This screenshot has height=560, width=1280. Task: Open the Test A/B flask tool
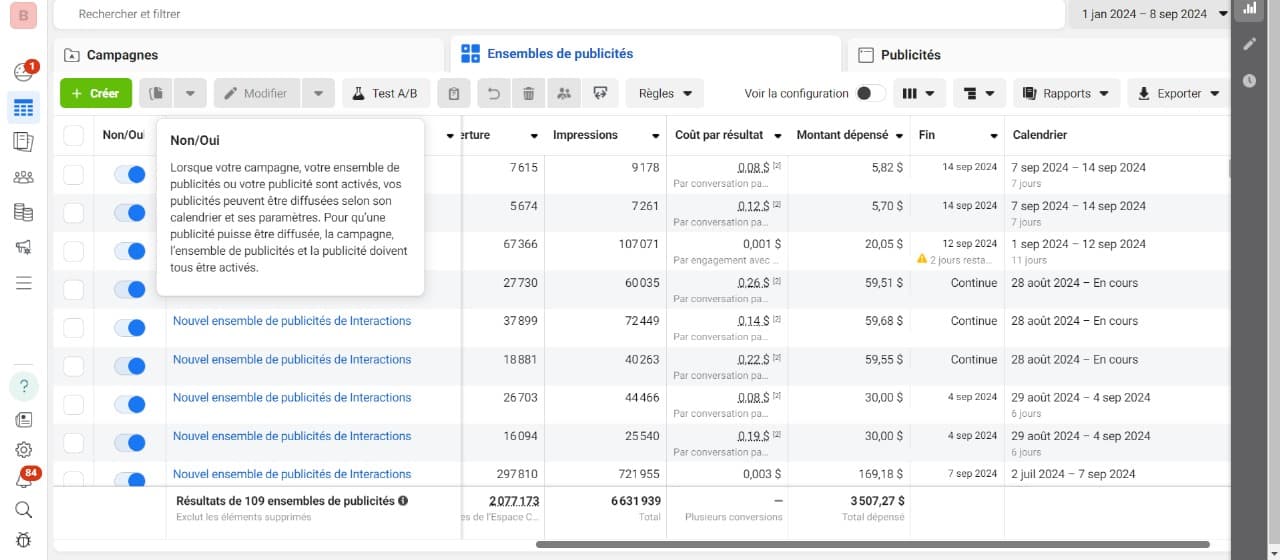click(x=386, y=93)
